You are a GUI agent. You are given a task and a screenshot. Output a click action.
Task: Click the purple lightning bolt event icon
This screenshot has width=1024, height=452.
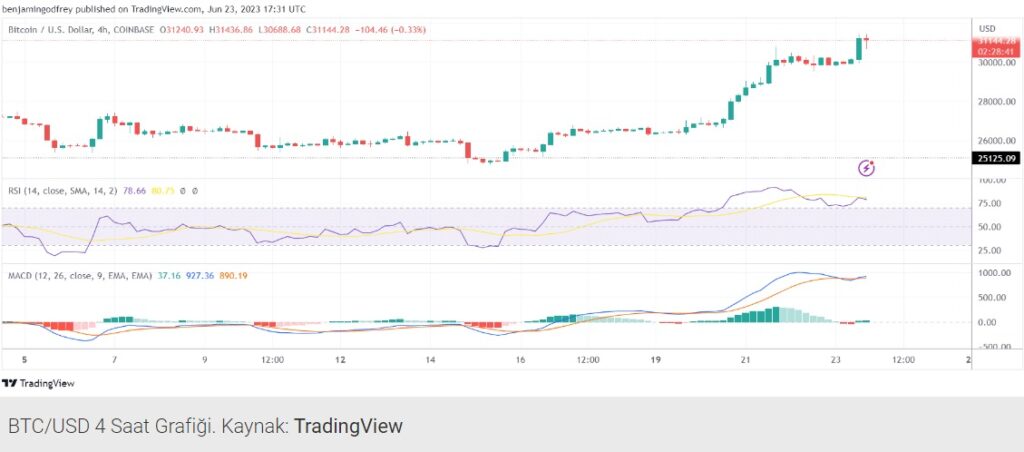(866, 169)
